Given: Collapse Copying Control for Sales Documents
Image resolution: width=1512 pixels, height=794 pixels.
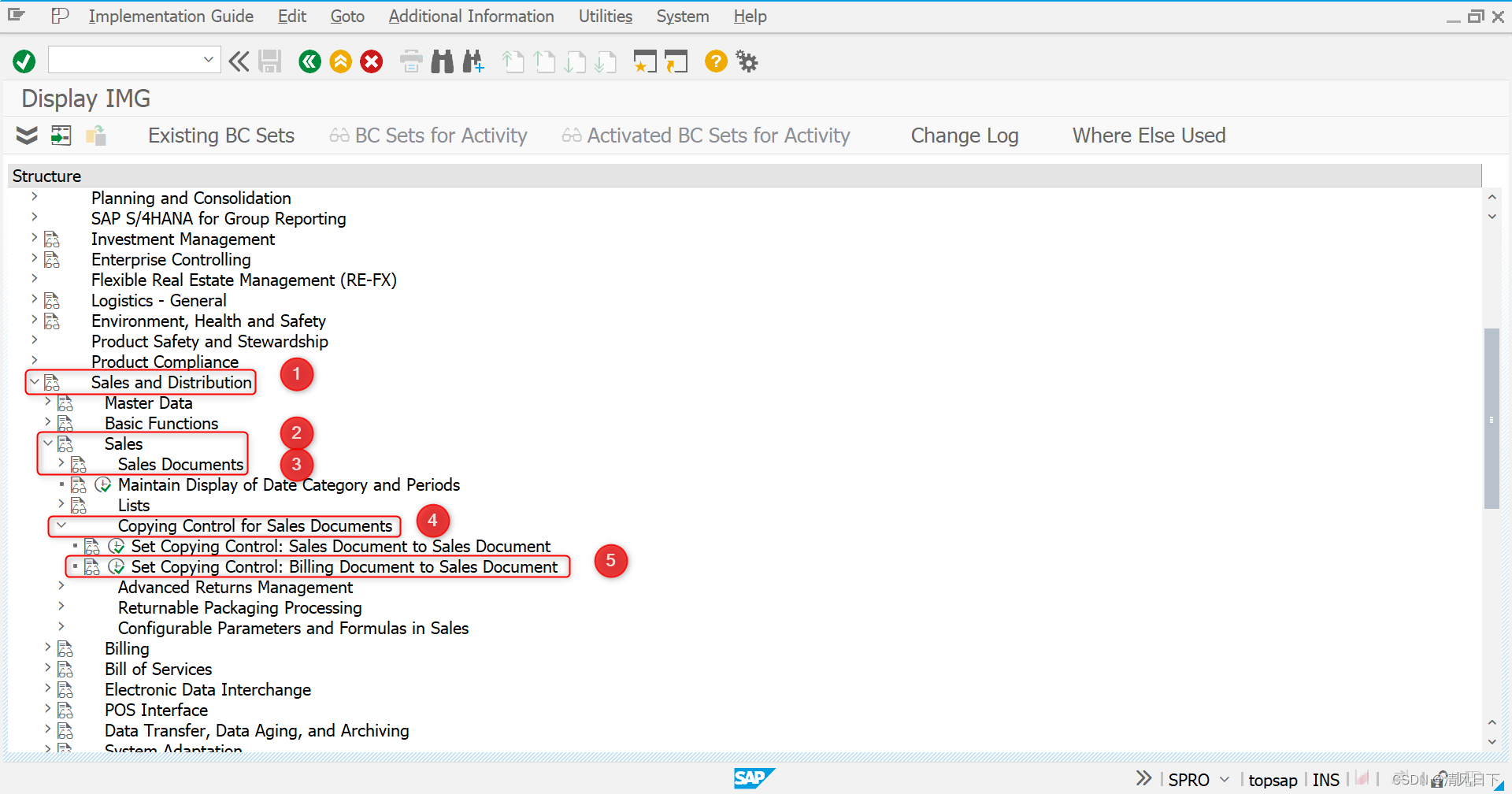Looking at the screenshot, I should coord(61,525).
